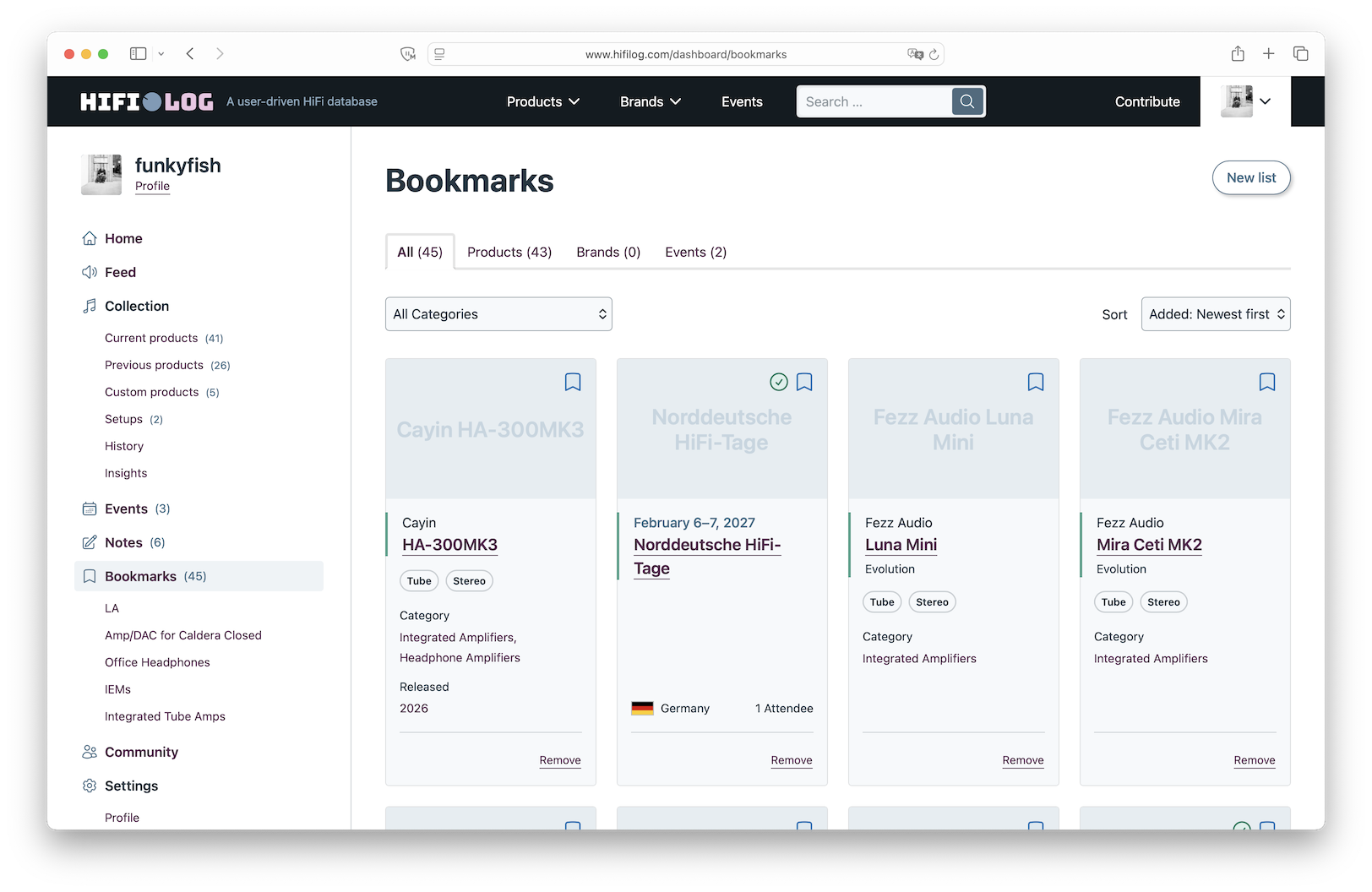
Task: Click attending checkmark on Norddeutsche HiFi-Tage
Action: [779, 383]
